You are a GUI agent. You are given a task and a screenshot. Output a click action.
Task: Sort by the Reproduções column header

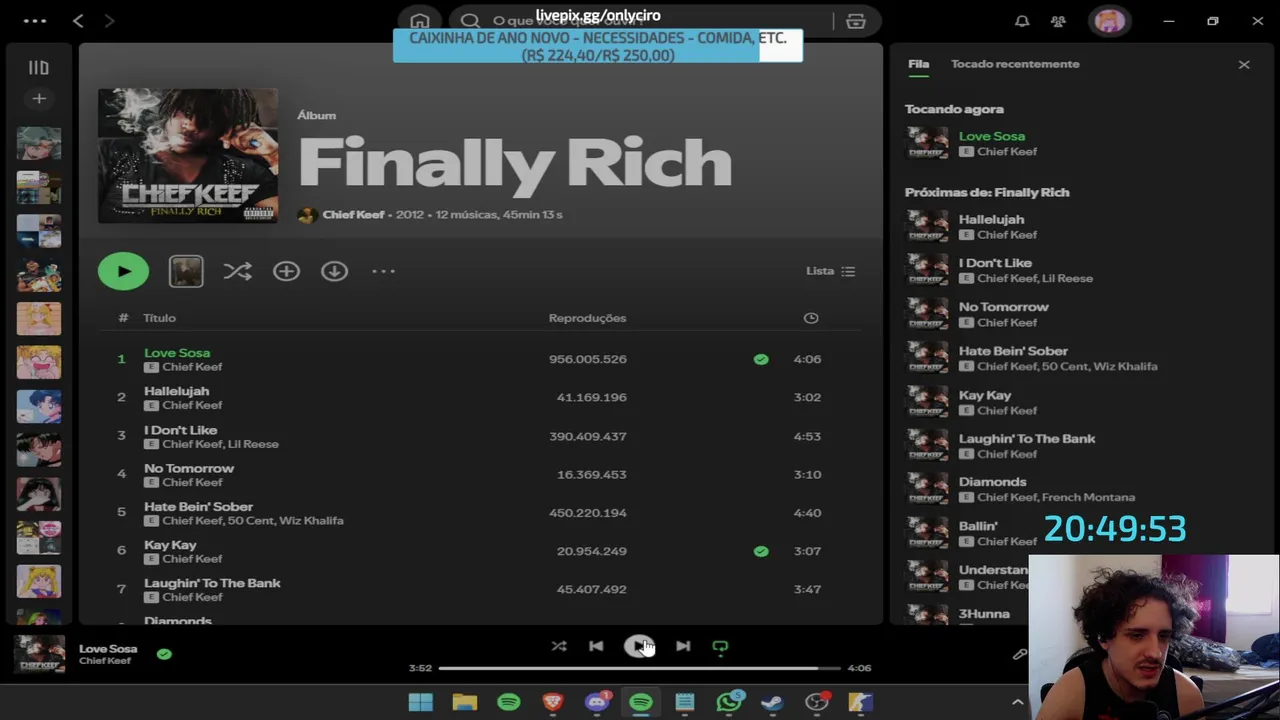(587, 318)
